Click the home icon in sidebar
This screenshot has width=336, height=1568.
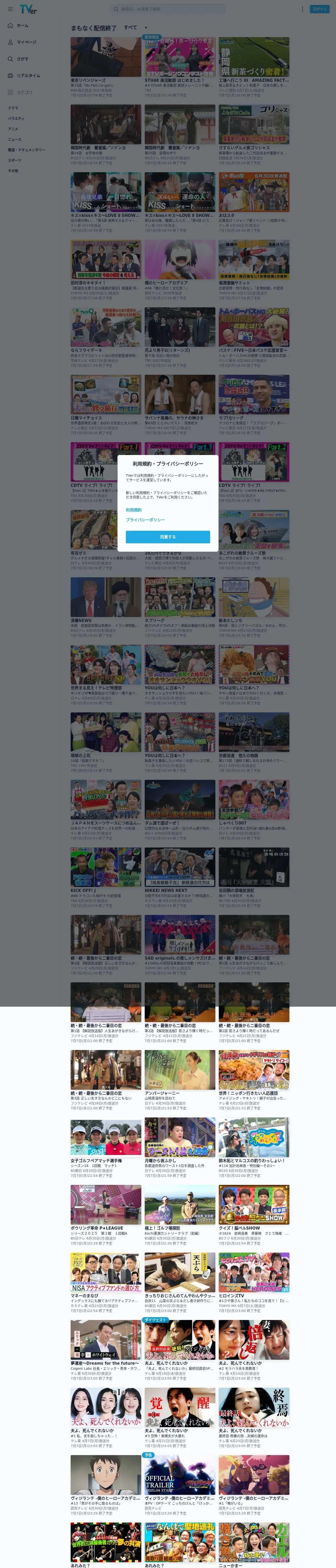(10, 26)
